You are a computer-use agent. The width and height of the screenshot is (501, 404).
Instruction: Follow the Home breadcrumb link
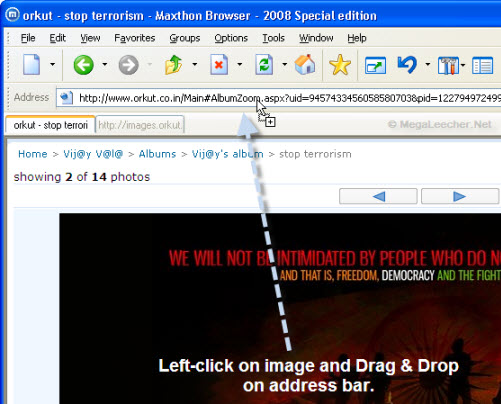[33, 154]
